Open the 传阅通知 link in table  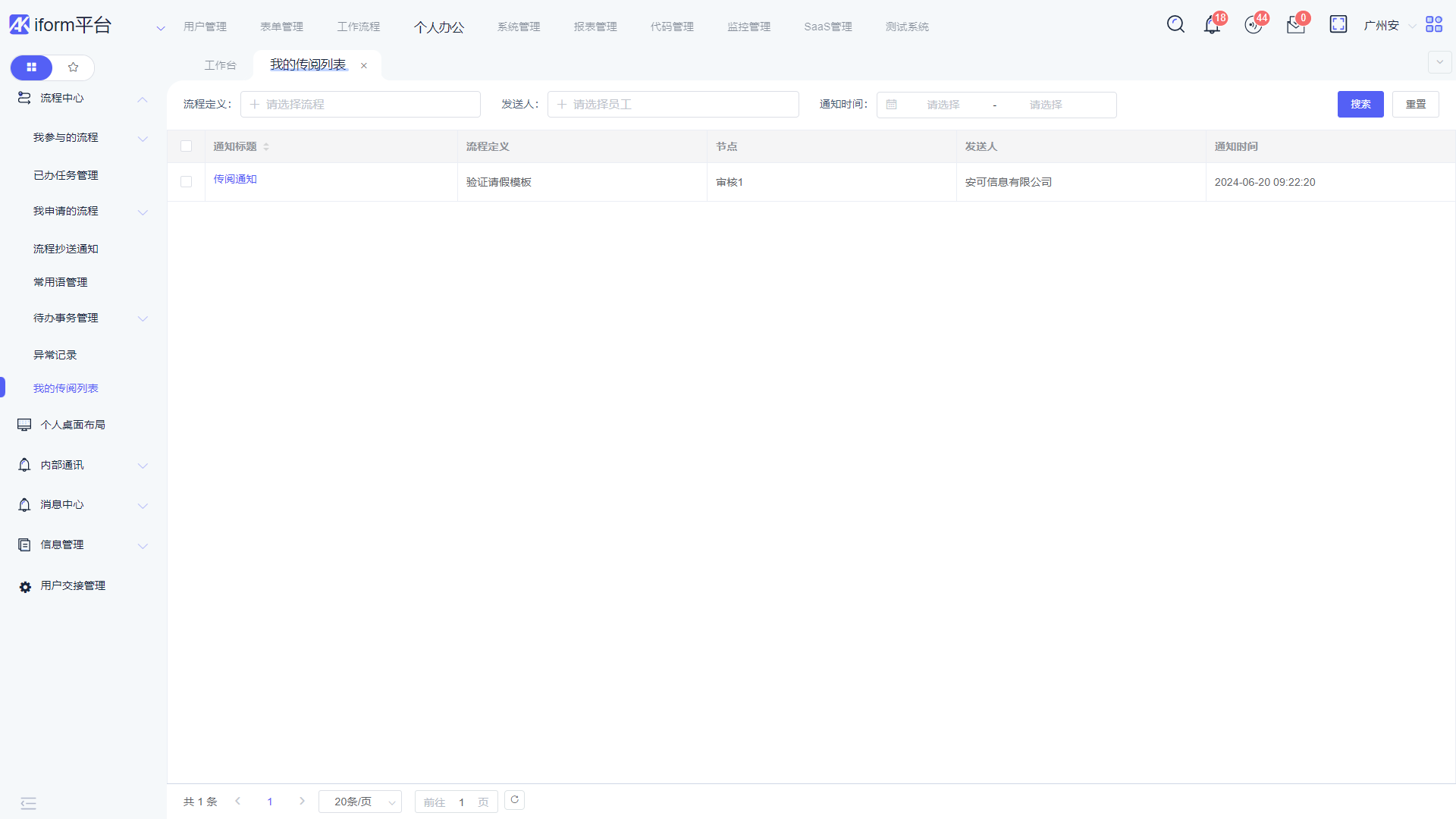click(235, 179)
